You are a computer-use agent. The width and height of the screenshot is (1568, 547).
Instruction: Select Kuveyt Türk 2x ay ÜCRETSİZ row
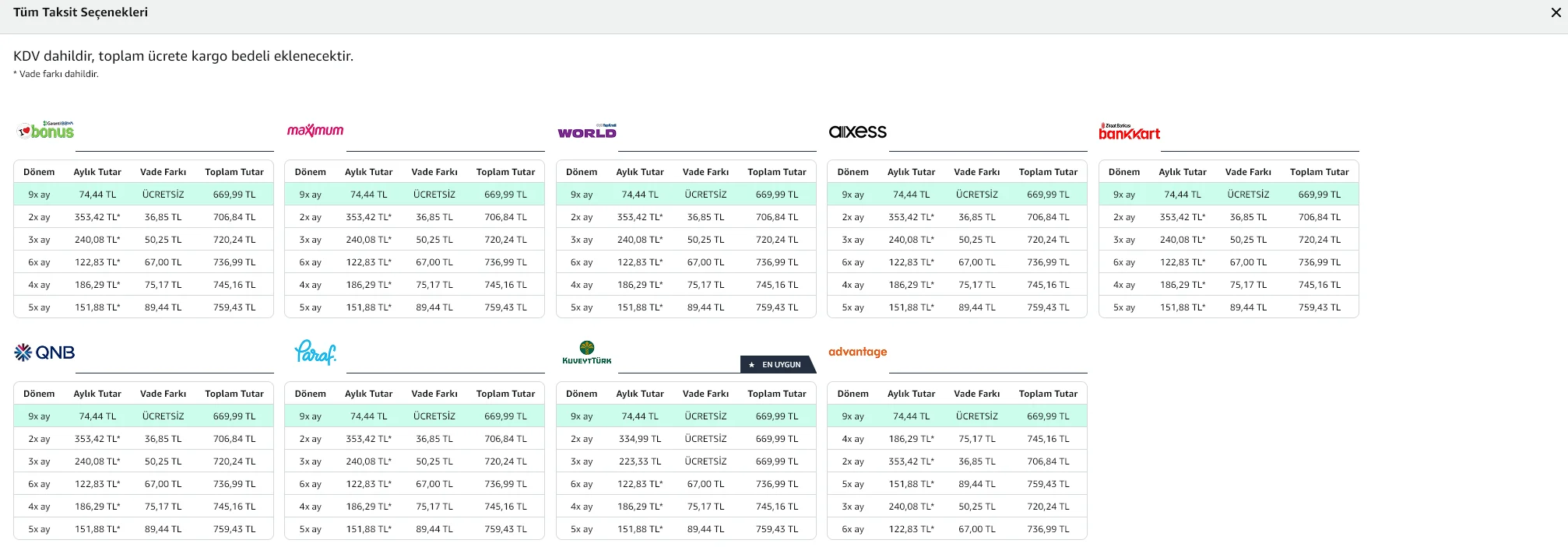[686, 439]
